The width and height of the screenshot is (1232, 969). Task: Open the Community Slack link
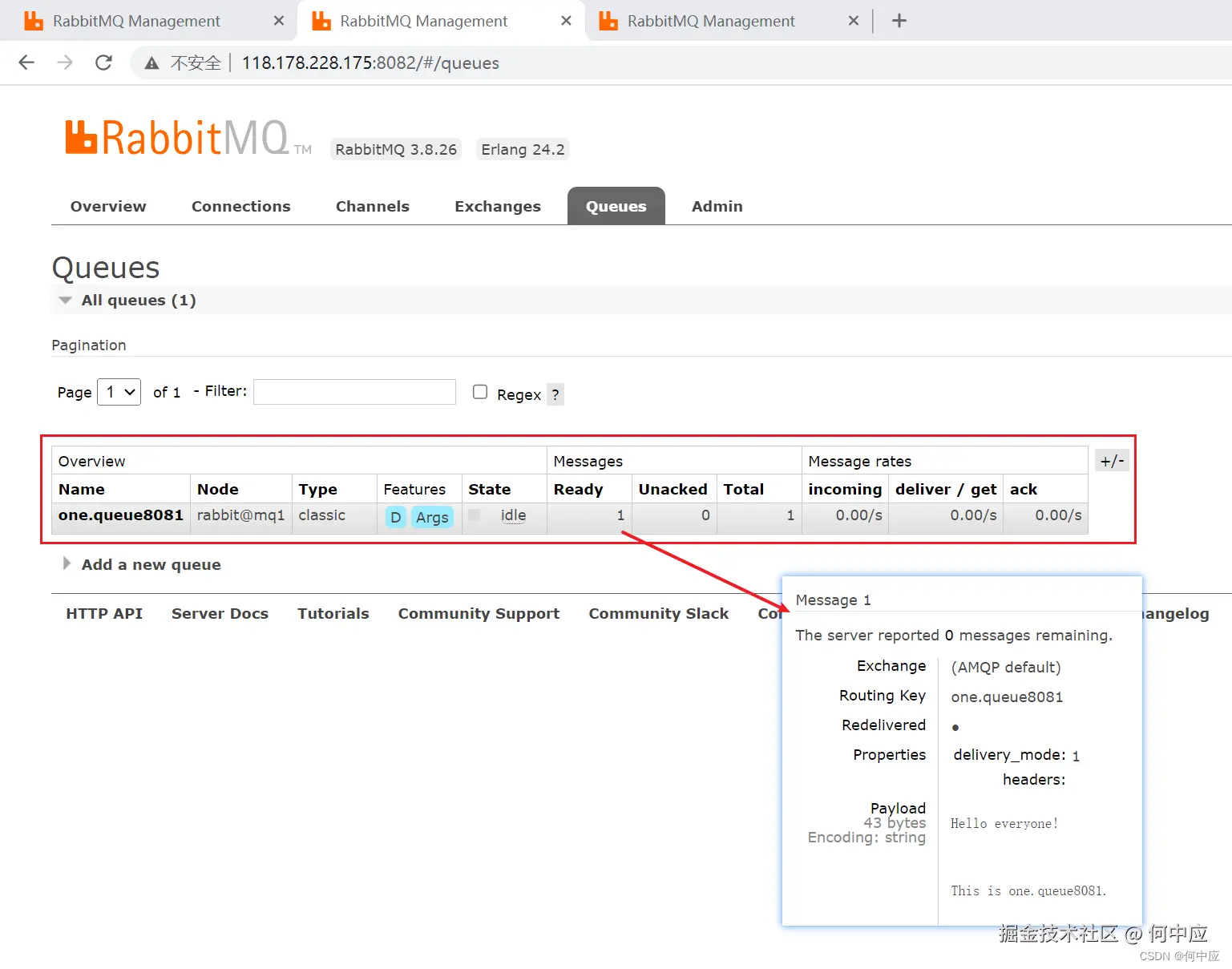click(659, 613)
